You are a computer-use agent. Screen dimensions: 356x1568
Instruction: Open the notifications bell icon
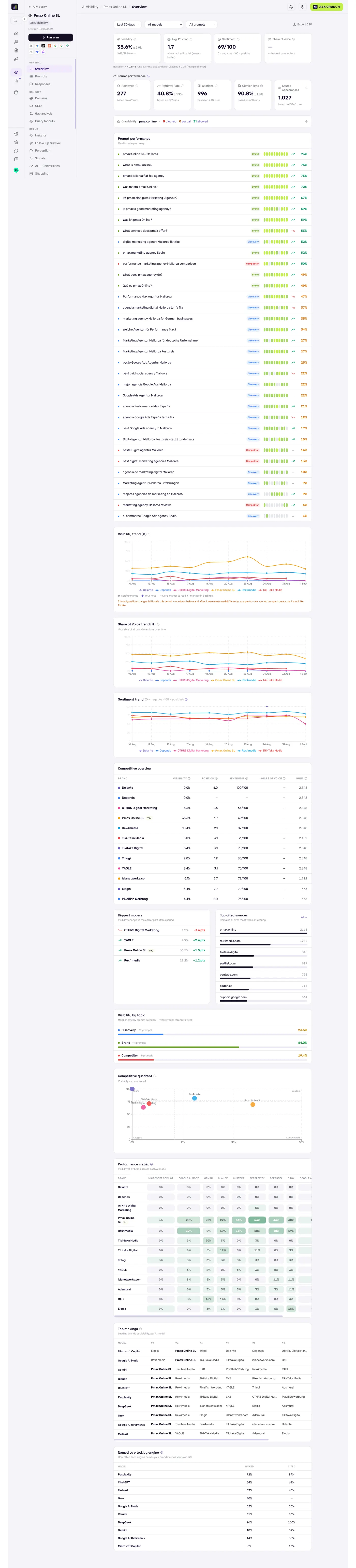tap(291, 7)
